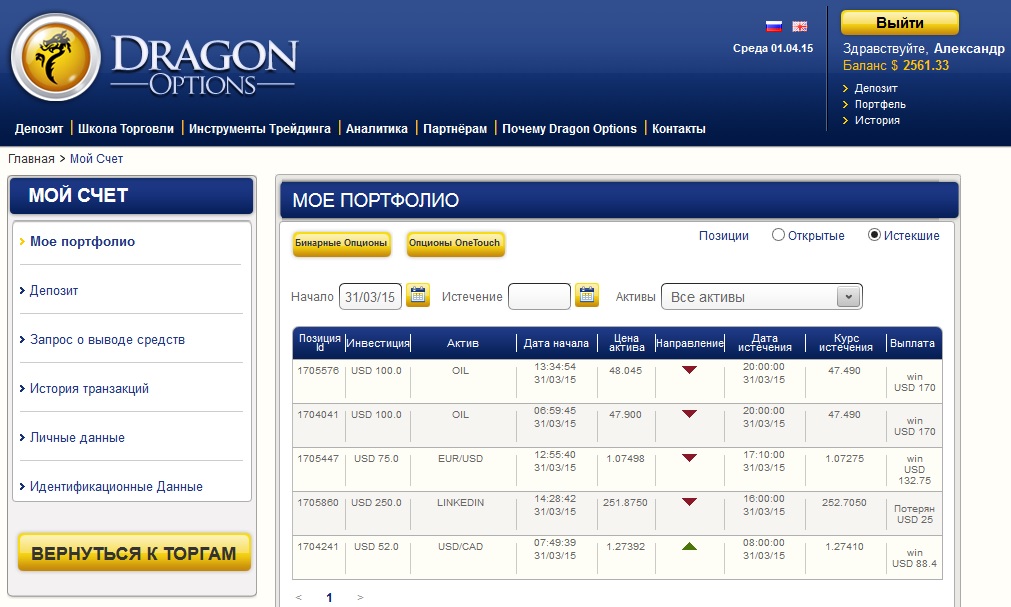Switch language using the Russian flag
The height and width of the screenshot is (607, 1011).
773,26
